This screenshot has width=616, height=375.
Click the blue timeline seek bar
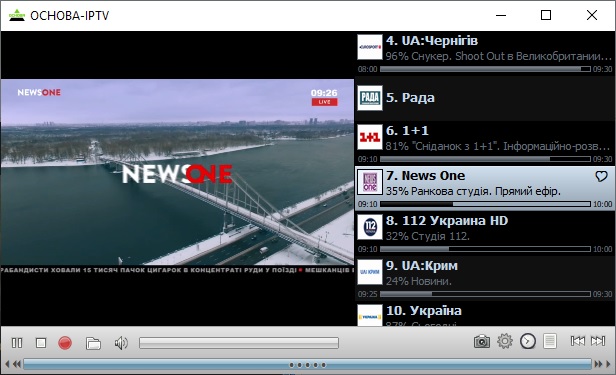(x=307, y=364)
